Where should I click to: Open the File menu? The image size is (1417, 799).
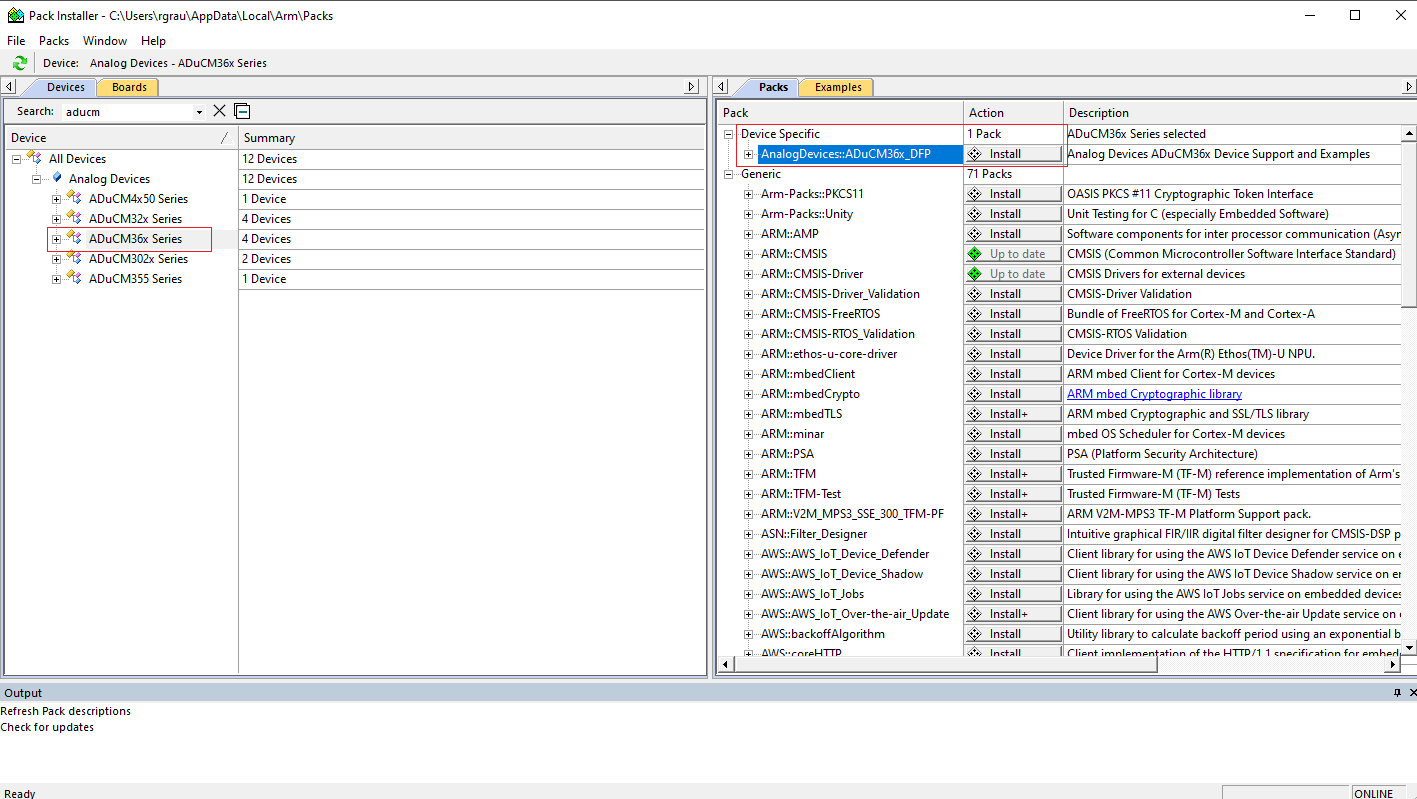16,41
